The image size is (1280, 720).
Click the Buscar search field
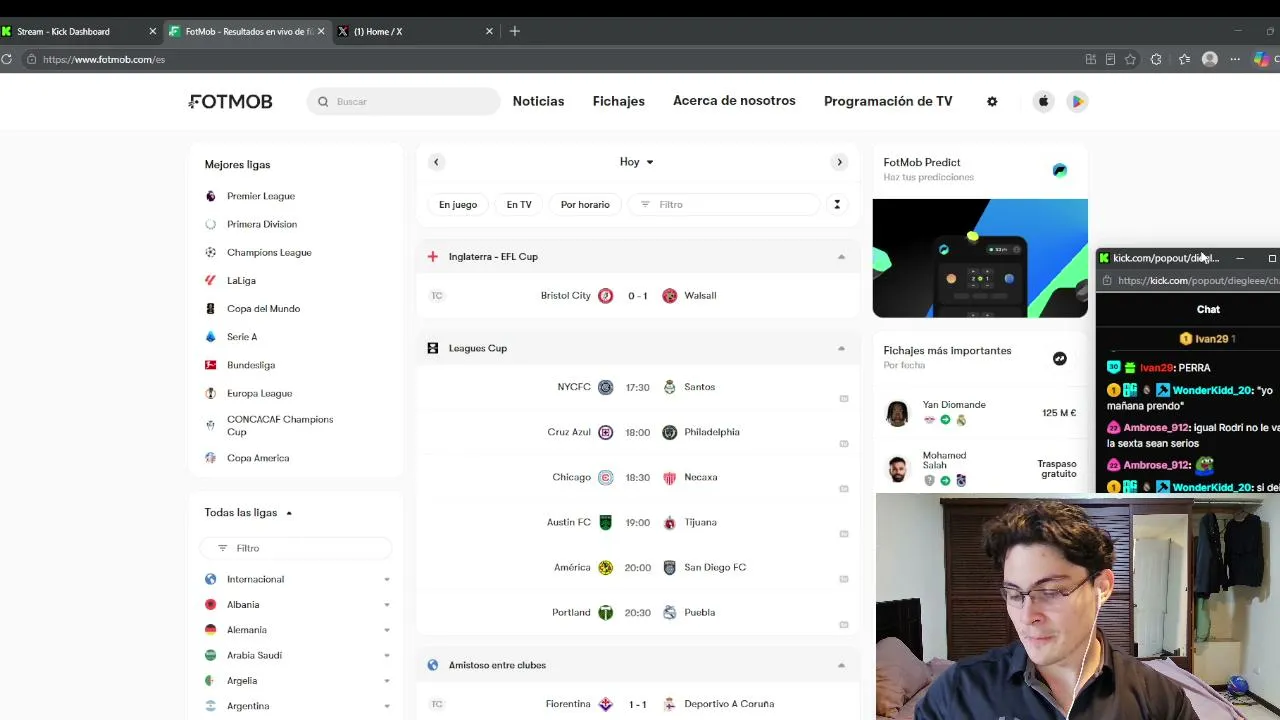point(403,101)
